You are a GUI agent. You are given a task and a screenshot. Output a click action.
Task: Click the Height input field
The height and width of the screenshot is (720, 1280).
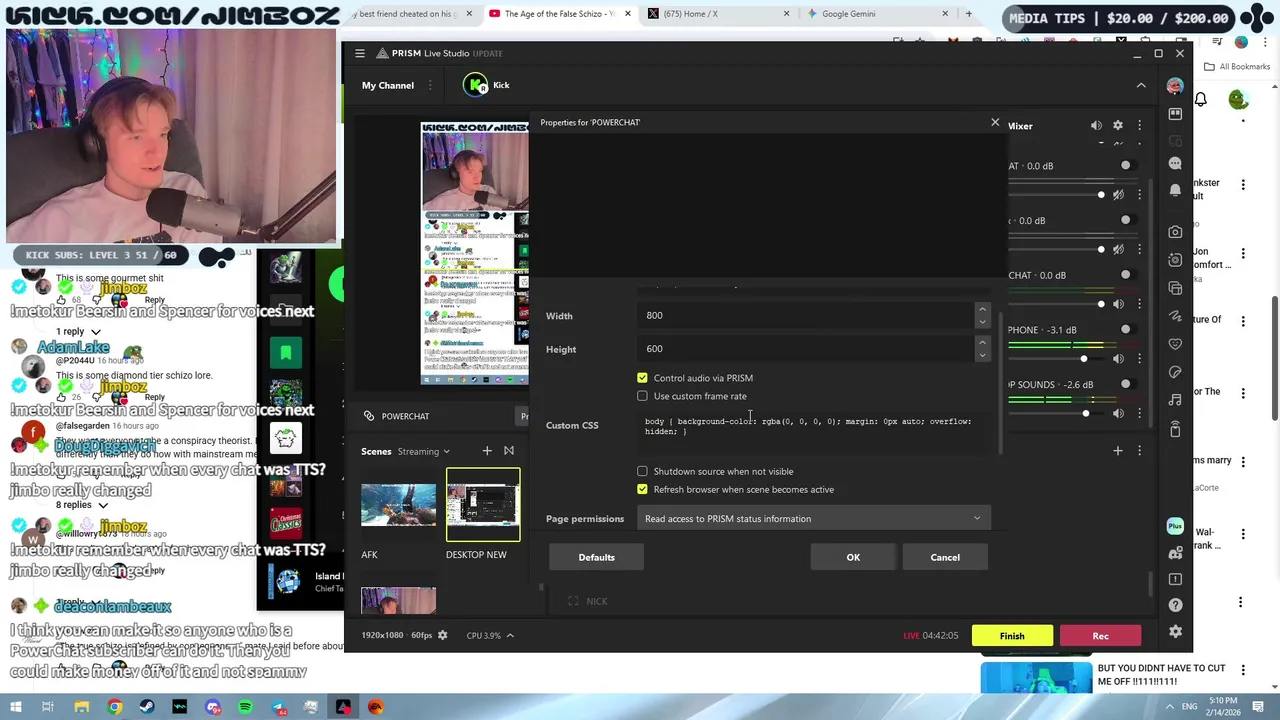[x=805, y=348]
